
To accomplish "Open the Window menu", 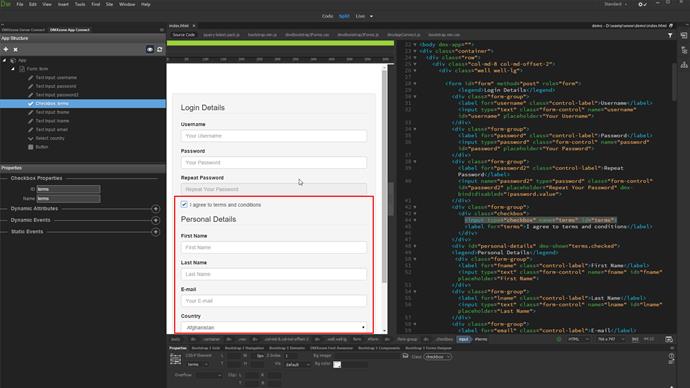I will point(127,4).
